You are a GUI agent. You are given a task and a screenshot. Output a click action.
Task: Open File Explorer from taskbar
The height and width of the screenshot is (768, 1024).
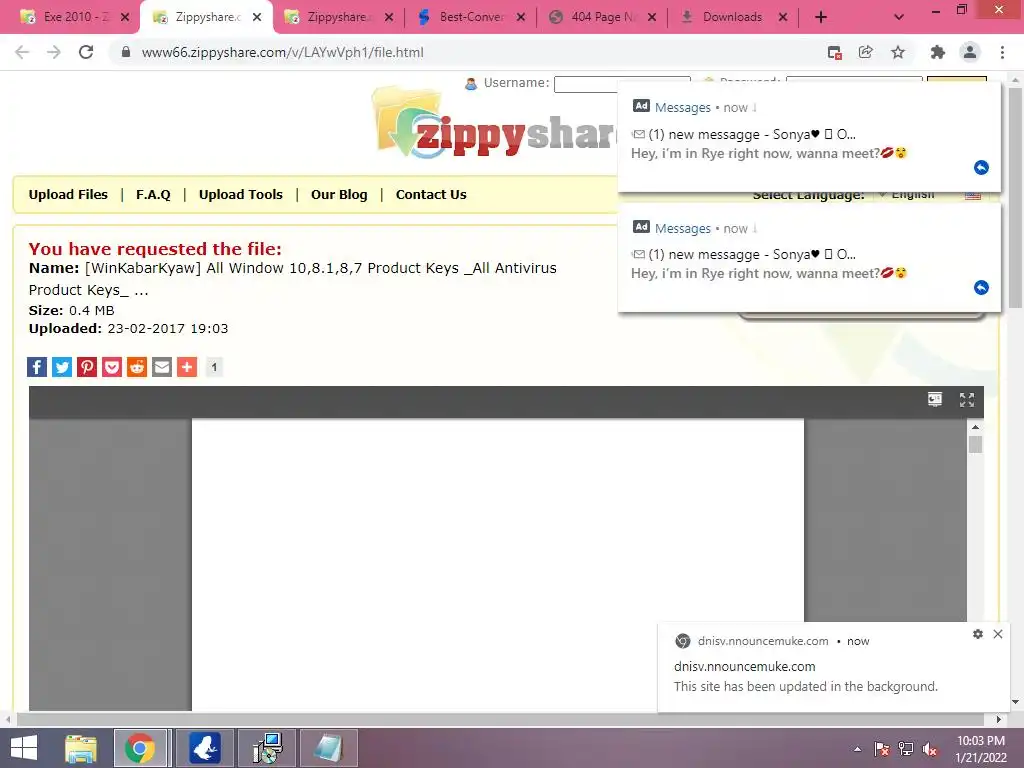[x=81, y=748]
